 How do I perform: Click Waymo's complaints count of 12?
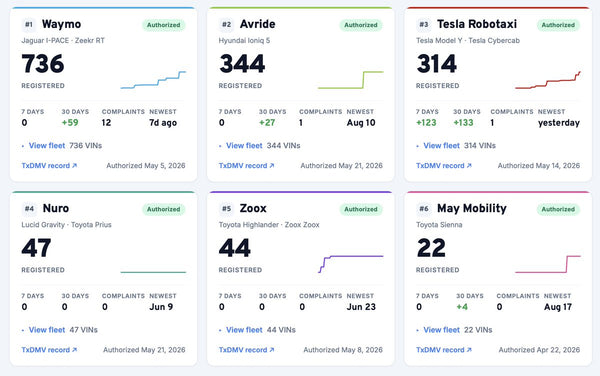tap(106, 123)
